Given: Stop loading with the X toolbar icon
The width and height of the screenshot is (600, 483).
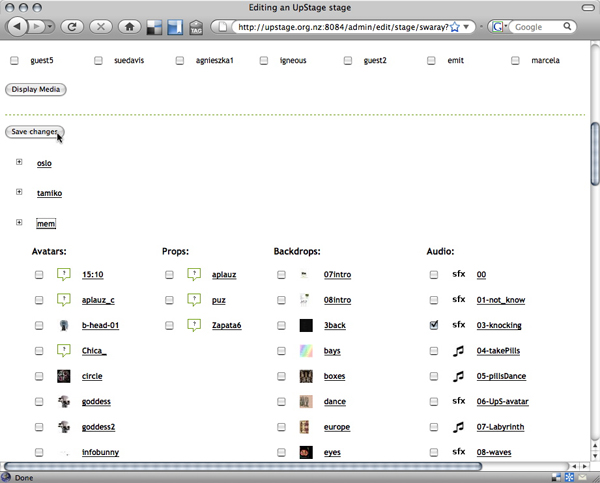Looking at the screenshot, I should click(x=101, y=27).
